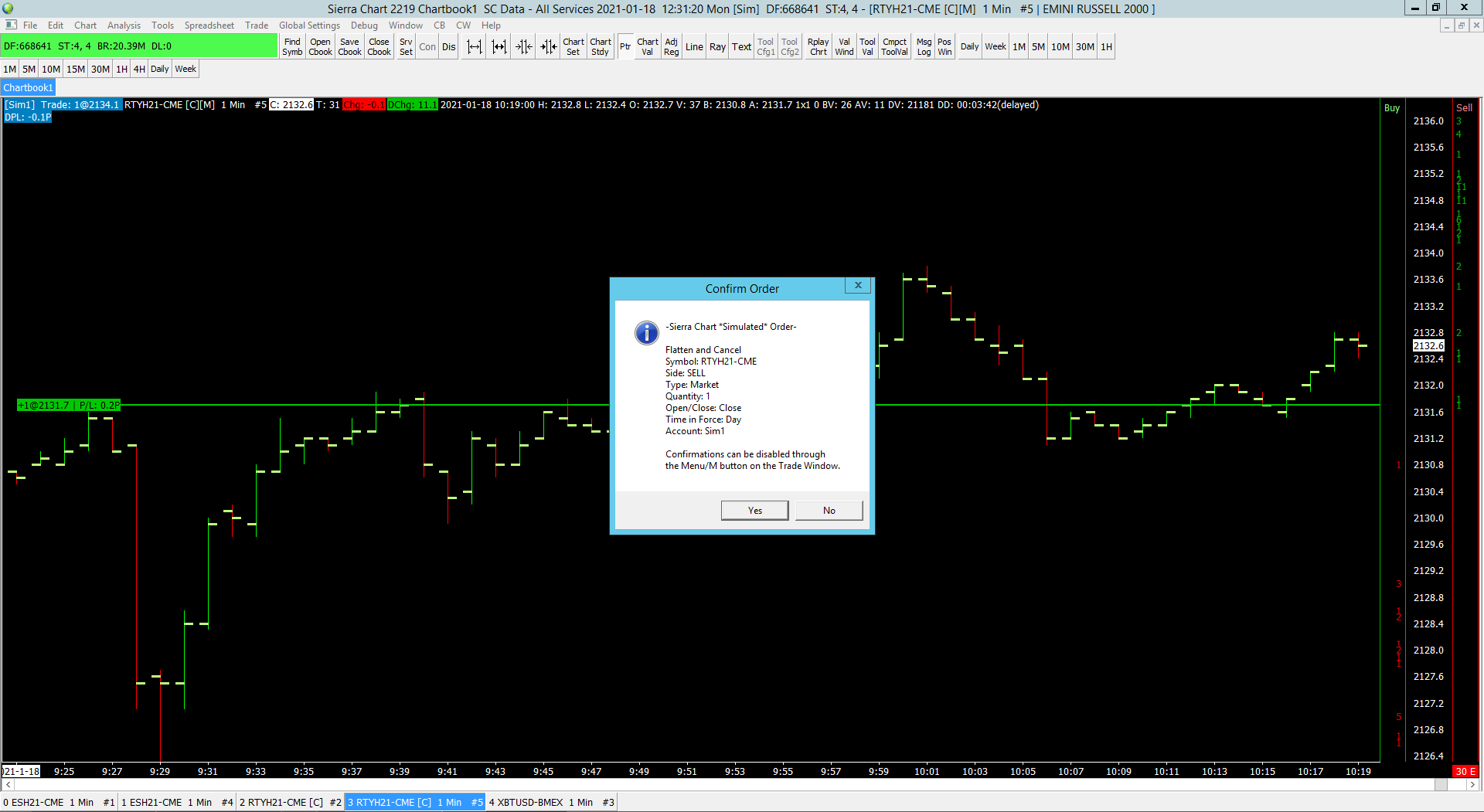The image size is (1484, 812).
Task: Select the Text drawing tool
Action: pos(742,46)
